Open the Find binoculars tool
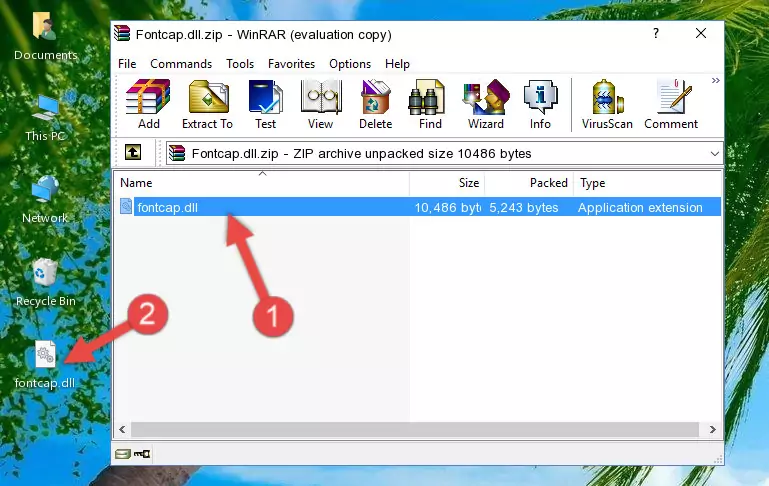The width and height of the screenshot is (769, 486). coord(430,104)
